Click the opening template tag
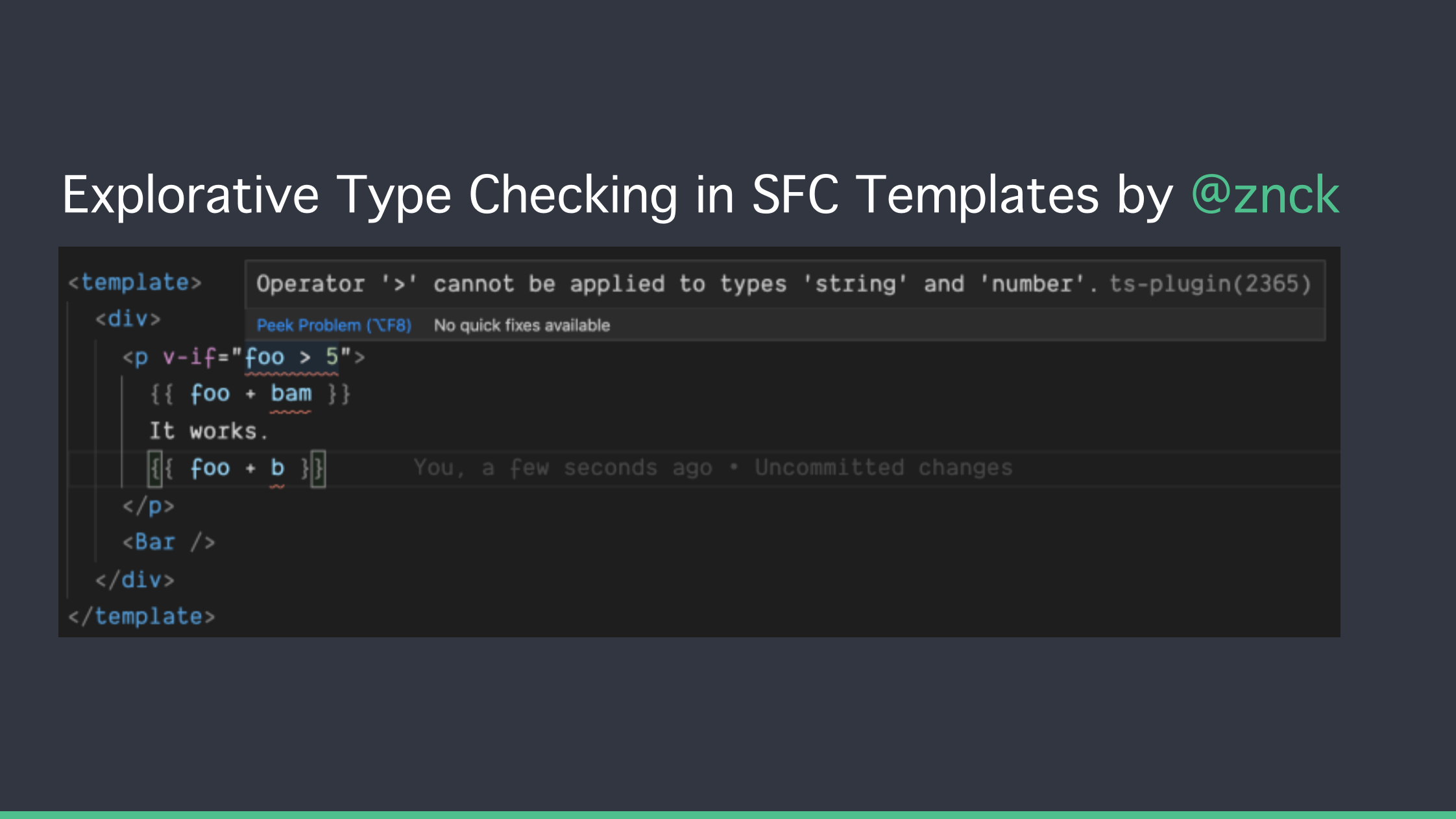 135,282
